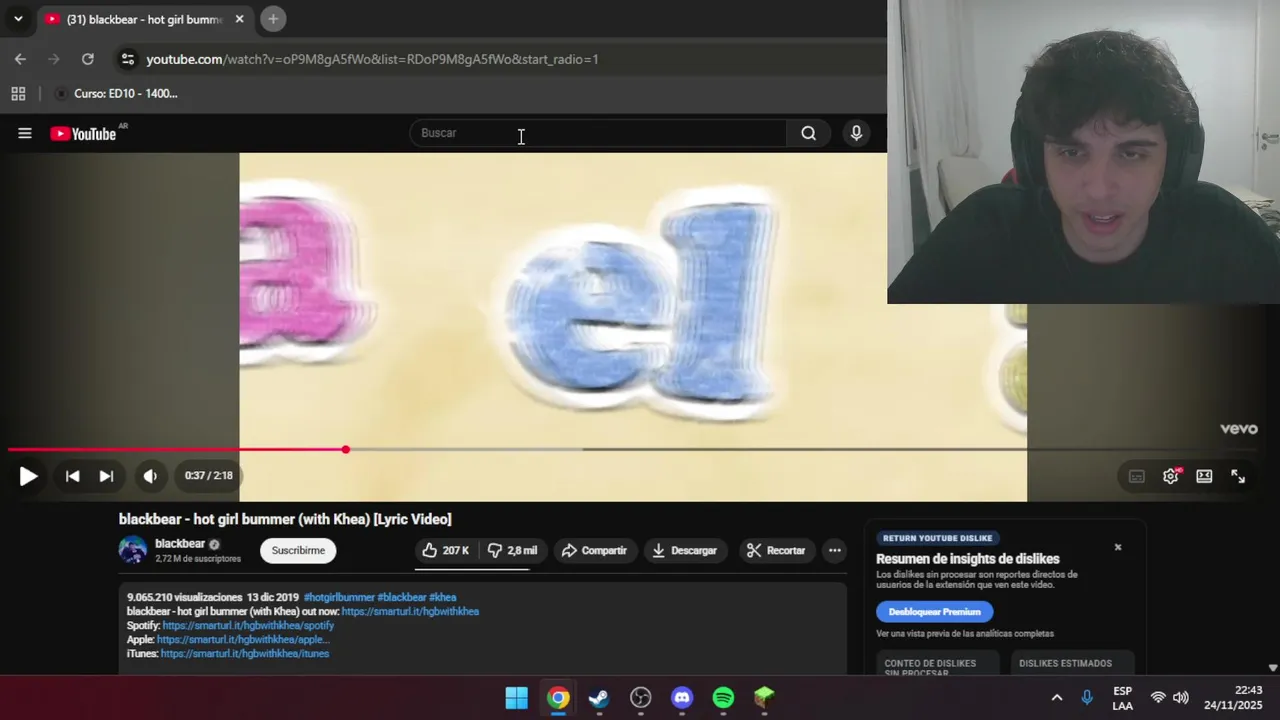Open the Minecraft block taskbar icon
Viewport: 1280px width, 720px height.
point(764,698)
